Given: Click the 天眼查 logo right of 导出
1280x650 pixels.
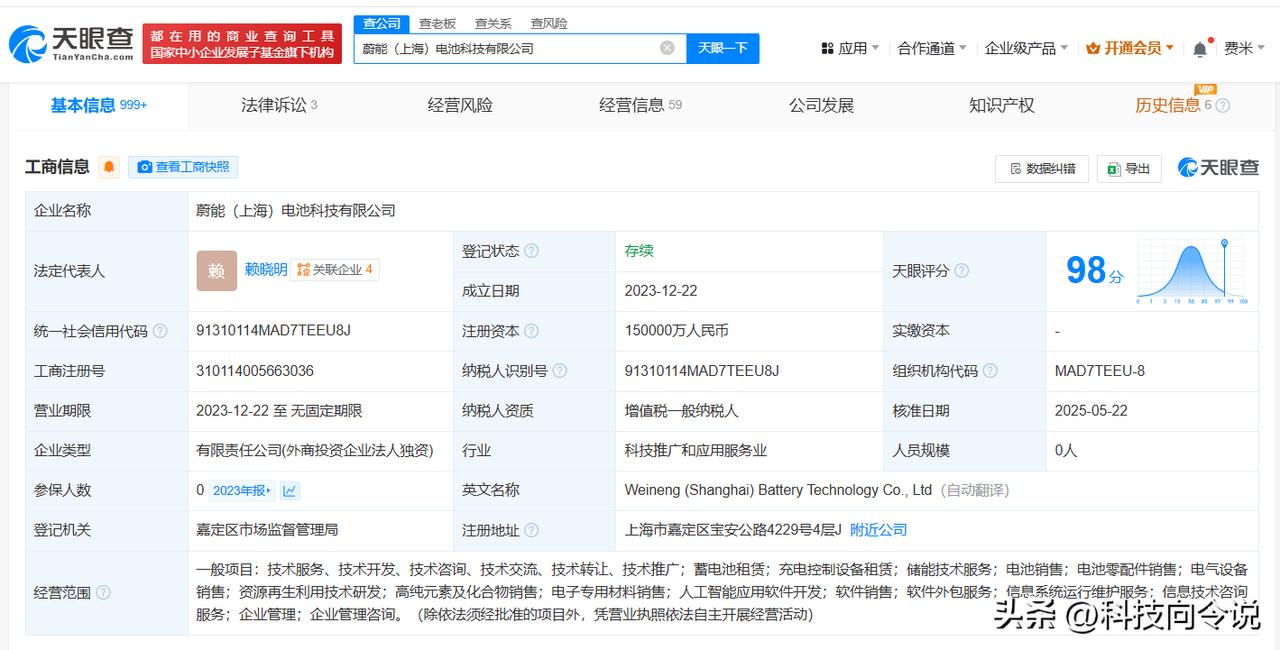Looking at the screenshot, I should [1218, 168].
